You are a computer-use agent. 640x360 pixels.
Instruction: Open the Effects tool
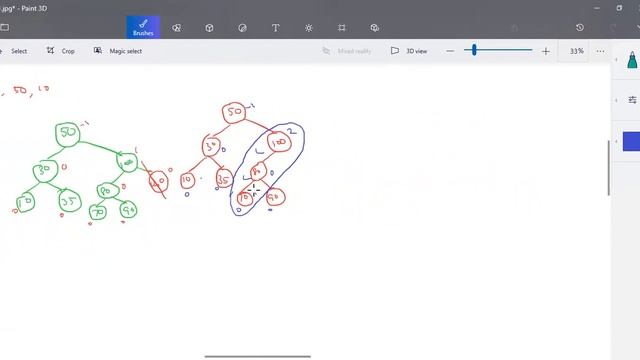[x=309, y=28]
